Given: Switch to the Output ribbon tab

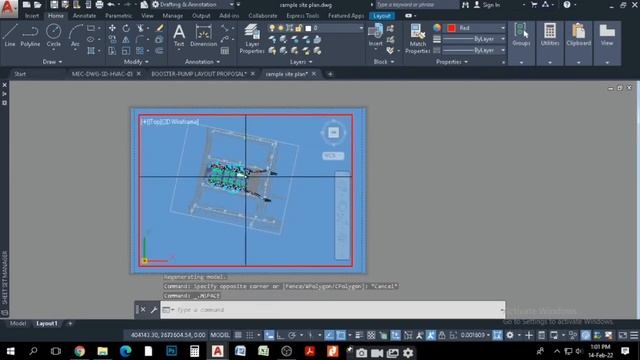Looking at the screenshot, I should [x=201, y=16].
